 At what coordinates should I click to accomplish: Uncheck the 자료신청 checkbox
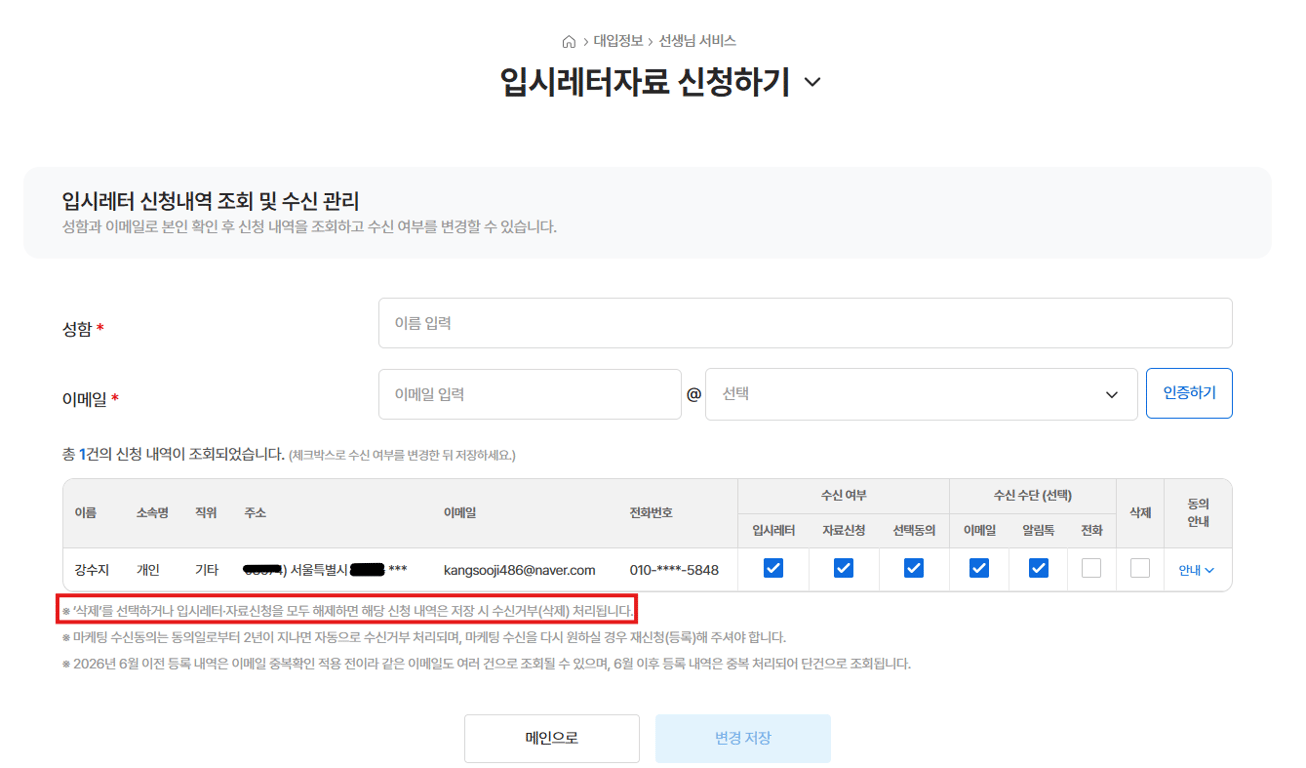(843, 568)
